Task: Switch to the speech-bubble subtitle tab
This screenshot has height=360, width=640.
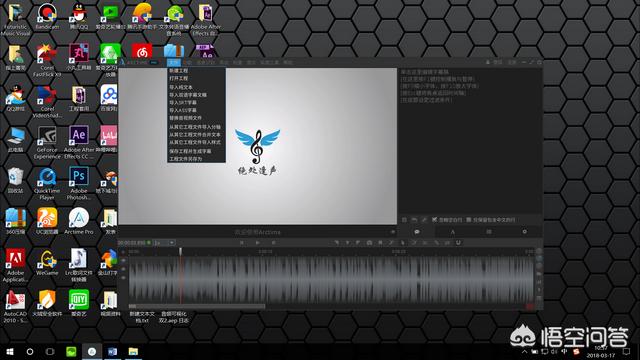Action: [417, 232]
